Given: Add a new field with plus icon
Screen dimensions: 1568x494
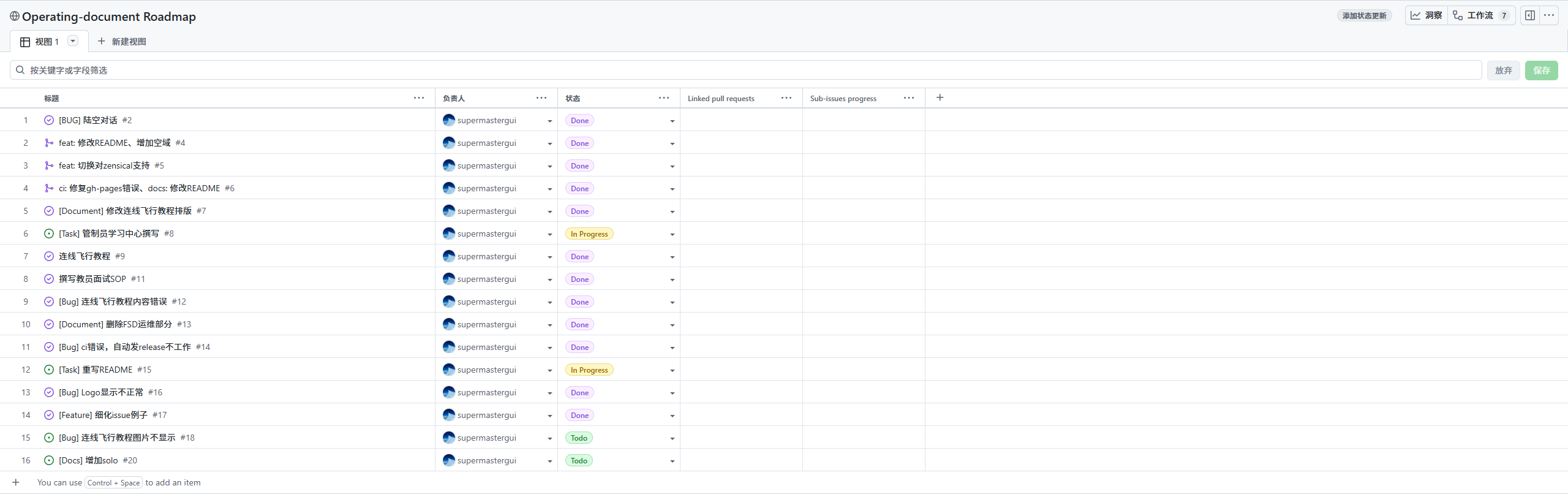Looking at the screenshot, I should coord(940,97).
